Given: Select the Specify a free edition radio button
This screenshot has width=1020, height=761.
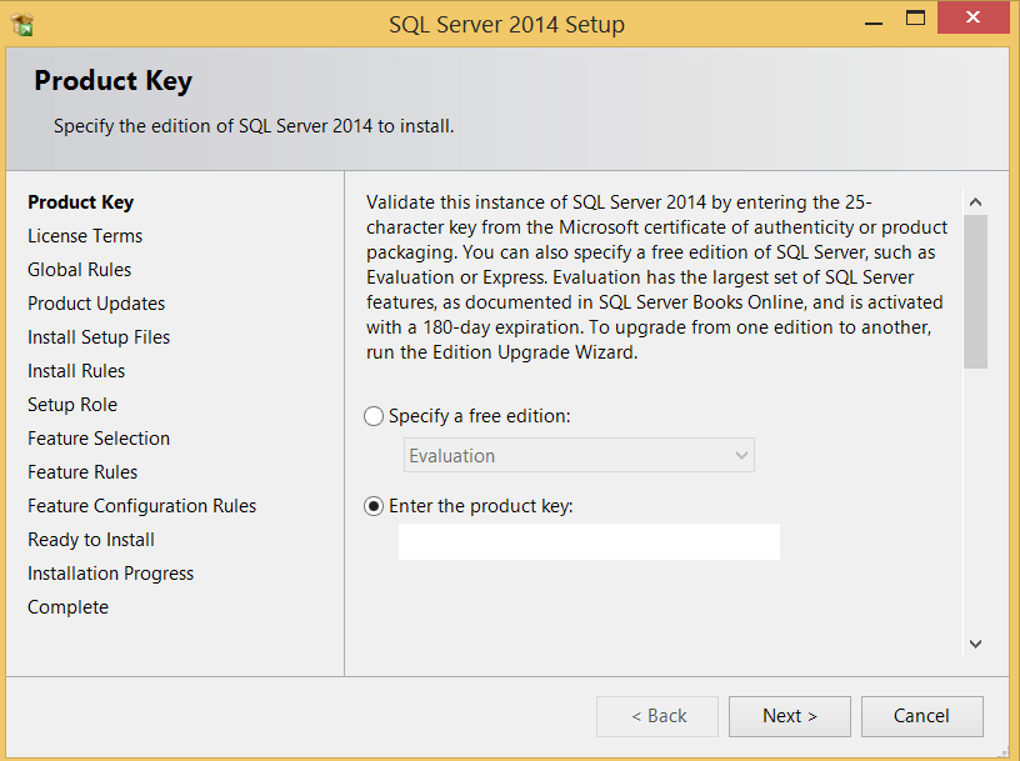Looking at the screenshot, I should pyautogui.click(x=373, y=416).
